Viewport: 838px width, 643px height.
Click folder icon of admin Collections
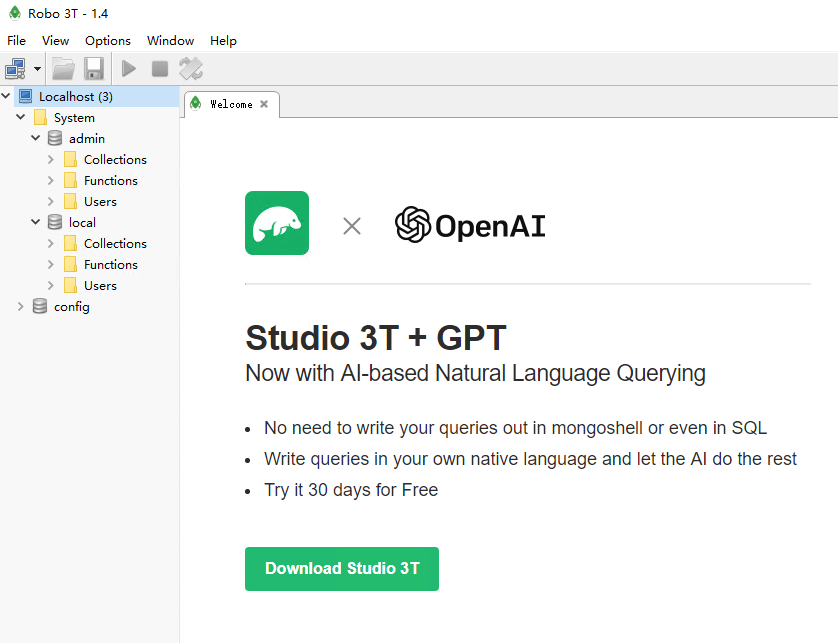(x=70, y=159)
